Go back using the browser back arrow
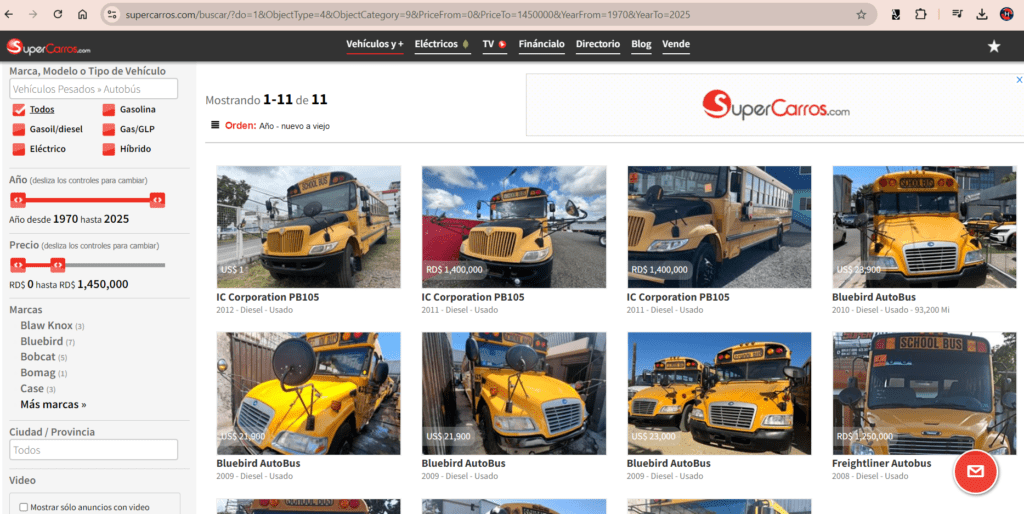1024x514 pixels. (9, 14)
